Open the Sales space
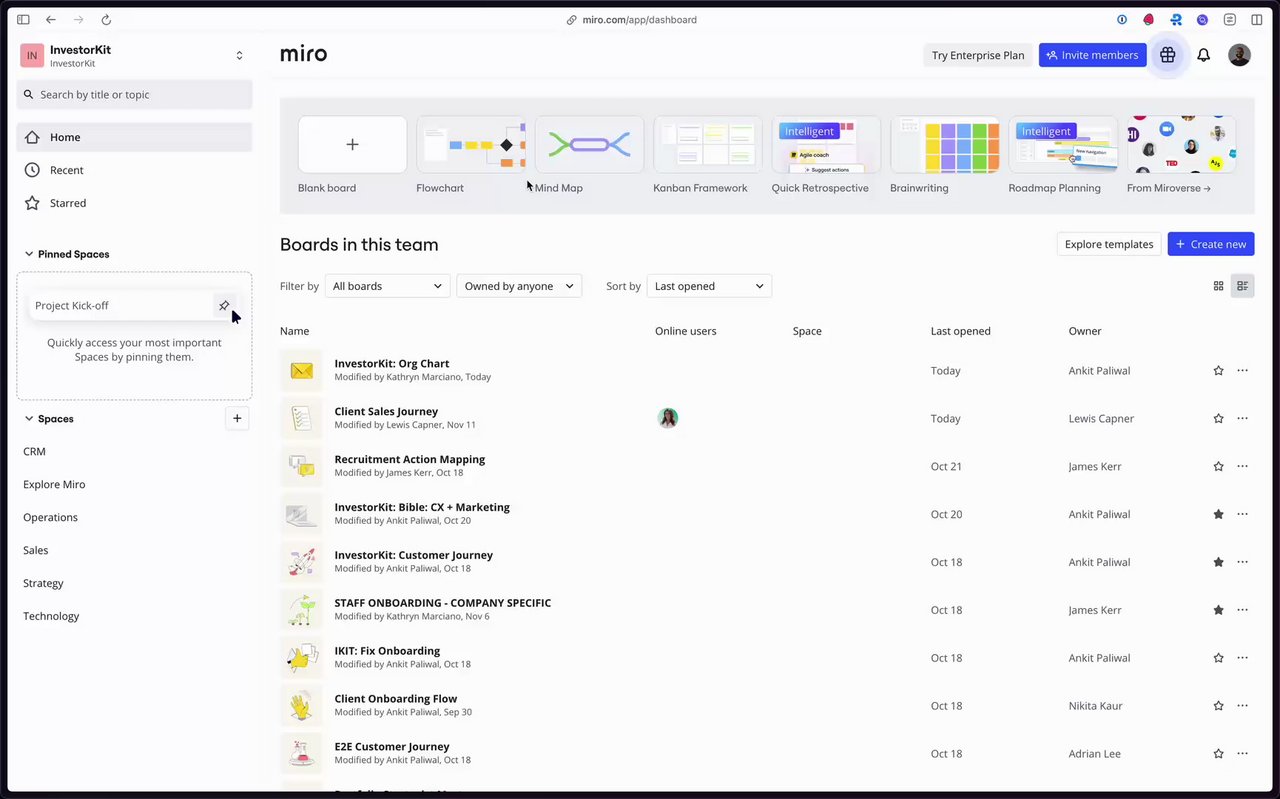The width and height of the screenshot is (1280, 799). (x=36, y=551)
